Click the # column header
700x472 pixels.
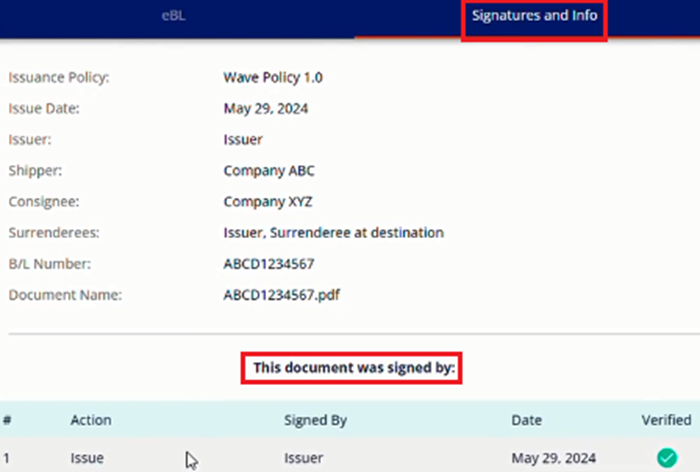[x=7, y=420]
